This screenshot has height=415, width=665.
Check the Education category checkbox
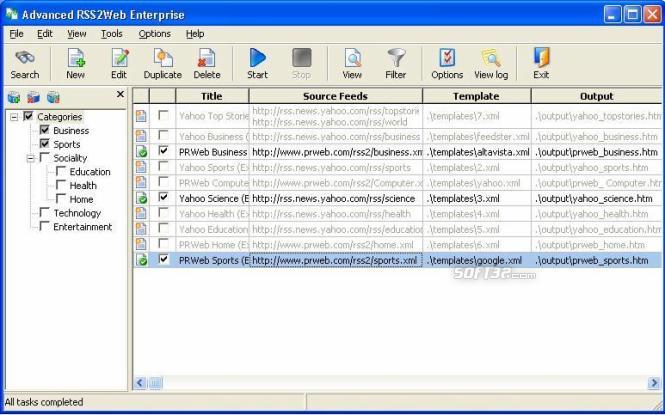(61, 171)
